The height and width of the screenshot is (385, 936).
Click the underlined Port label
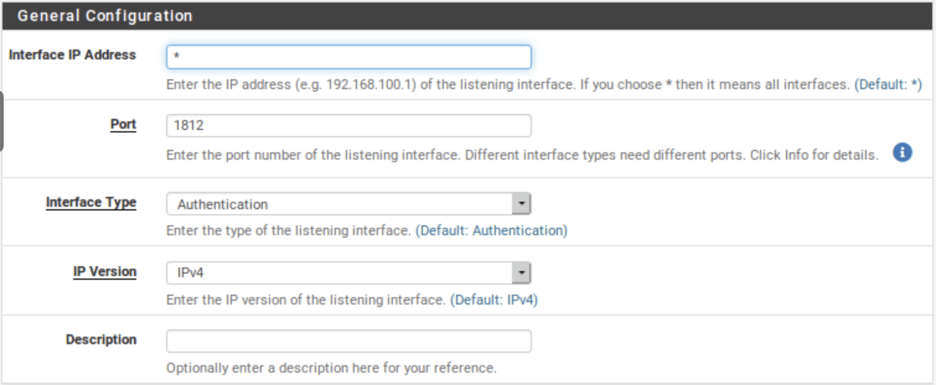123,125
